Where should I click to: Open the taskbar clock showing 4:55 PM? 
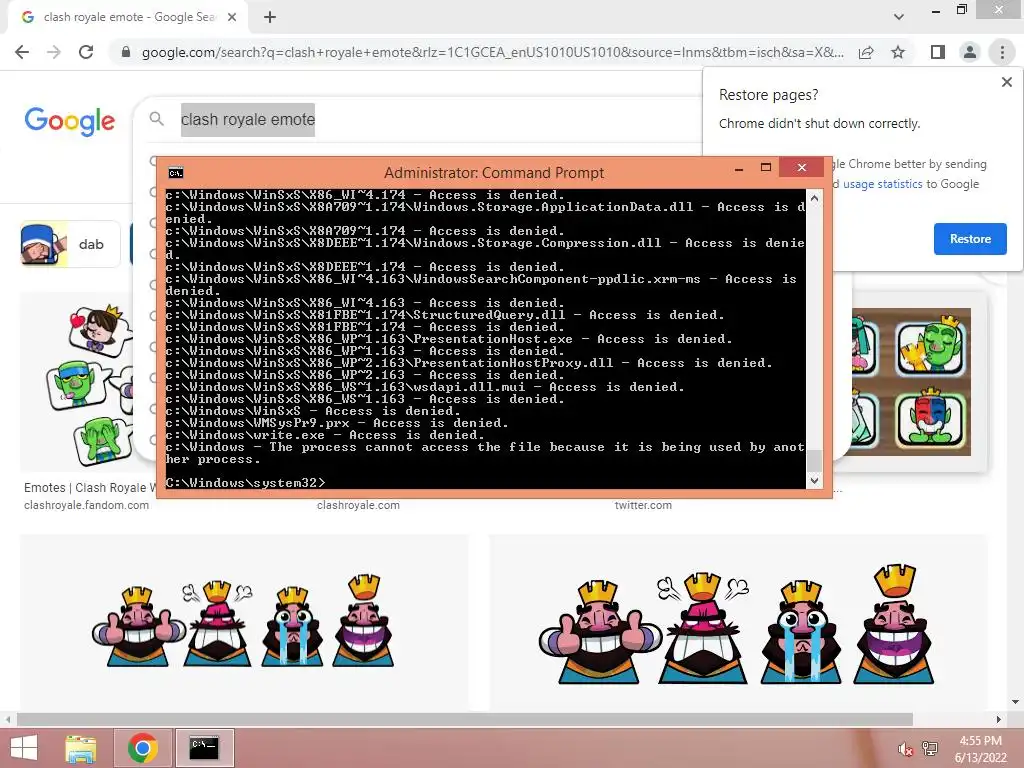(x=980, y=749)
